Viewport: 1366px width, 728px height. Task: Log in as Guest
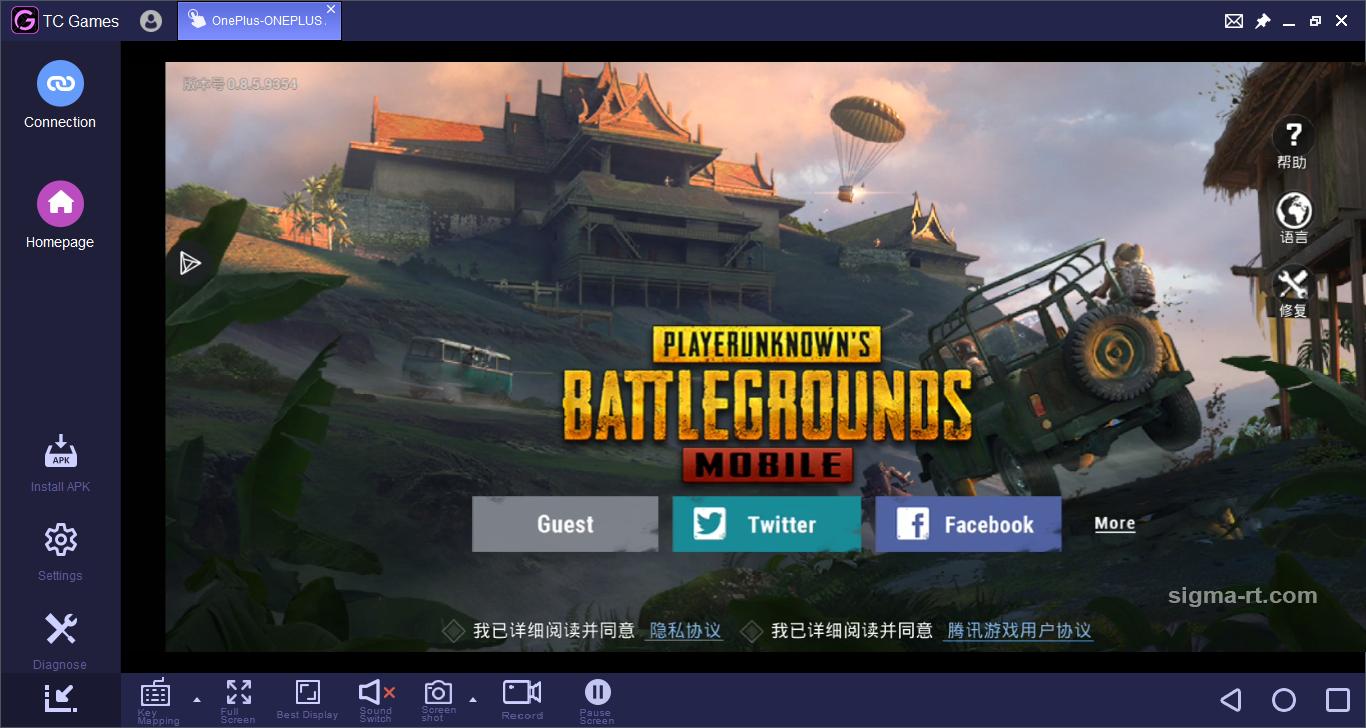point(565,524)
